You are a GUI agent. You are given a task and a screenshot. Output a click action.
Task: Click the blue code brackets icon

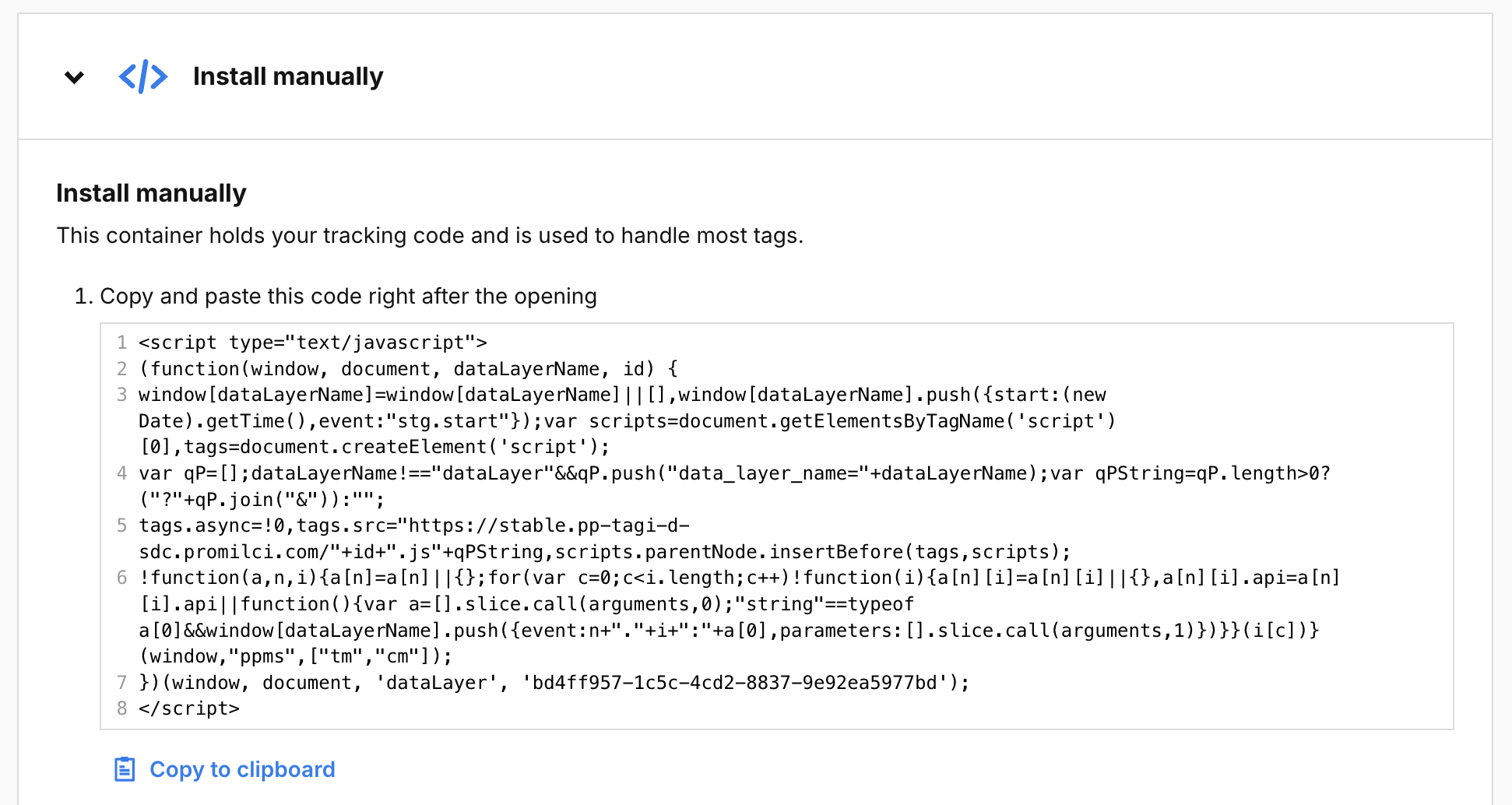tap(143, 77)
